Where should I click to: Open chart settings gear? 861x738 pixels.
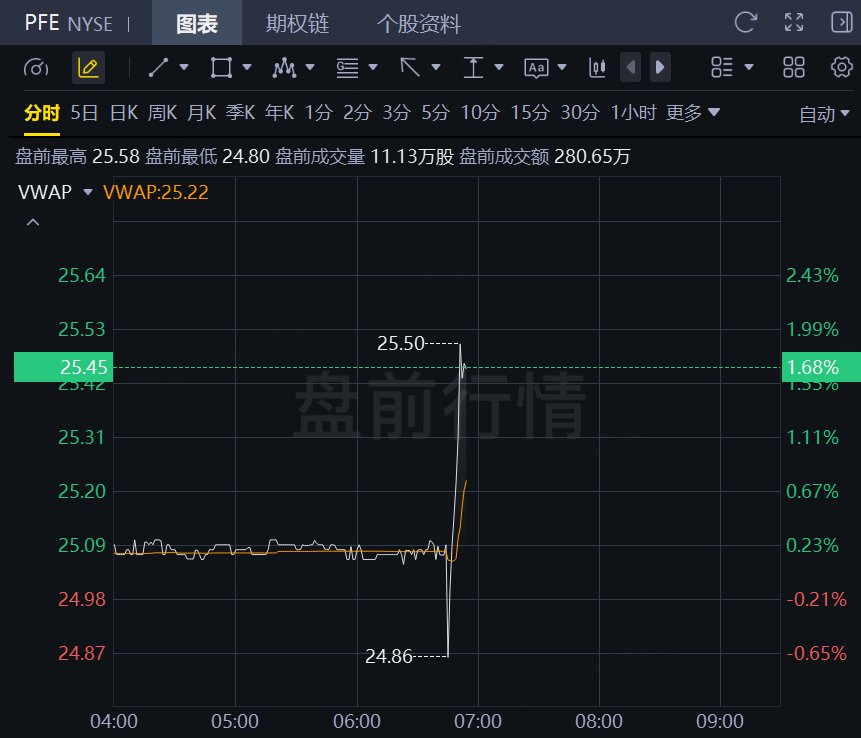pyautogui.click(x=841, y=68)
